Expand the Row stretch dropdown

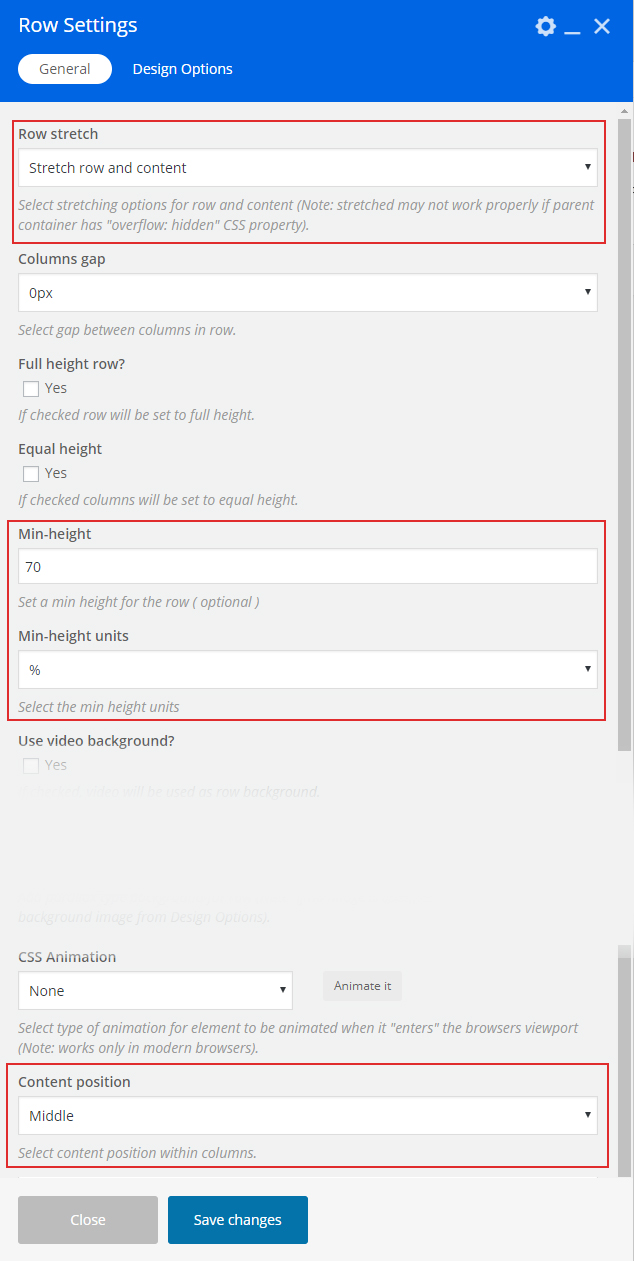click(307, 168)
